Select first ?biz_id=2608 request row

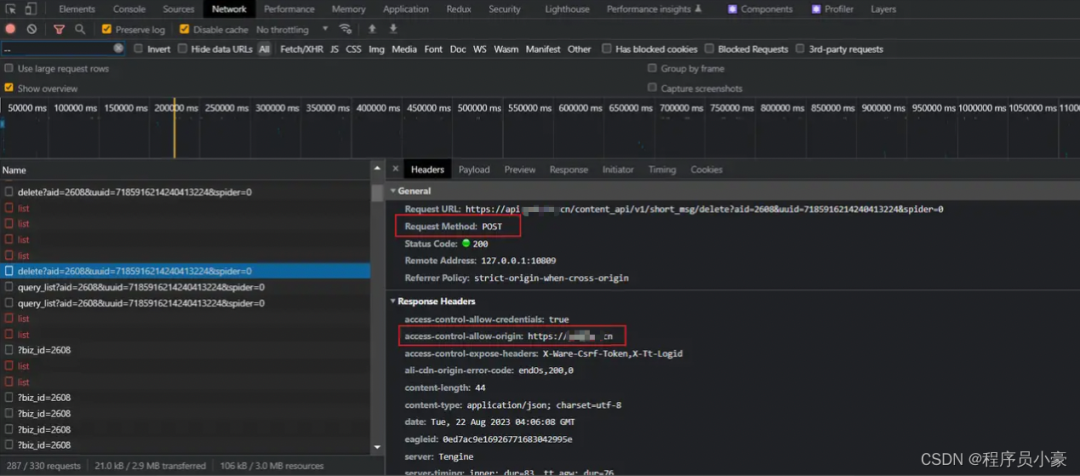pos(185,351)
